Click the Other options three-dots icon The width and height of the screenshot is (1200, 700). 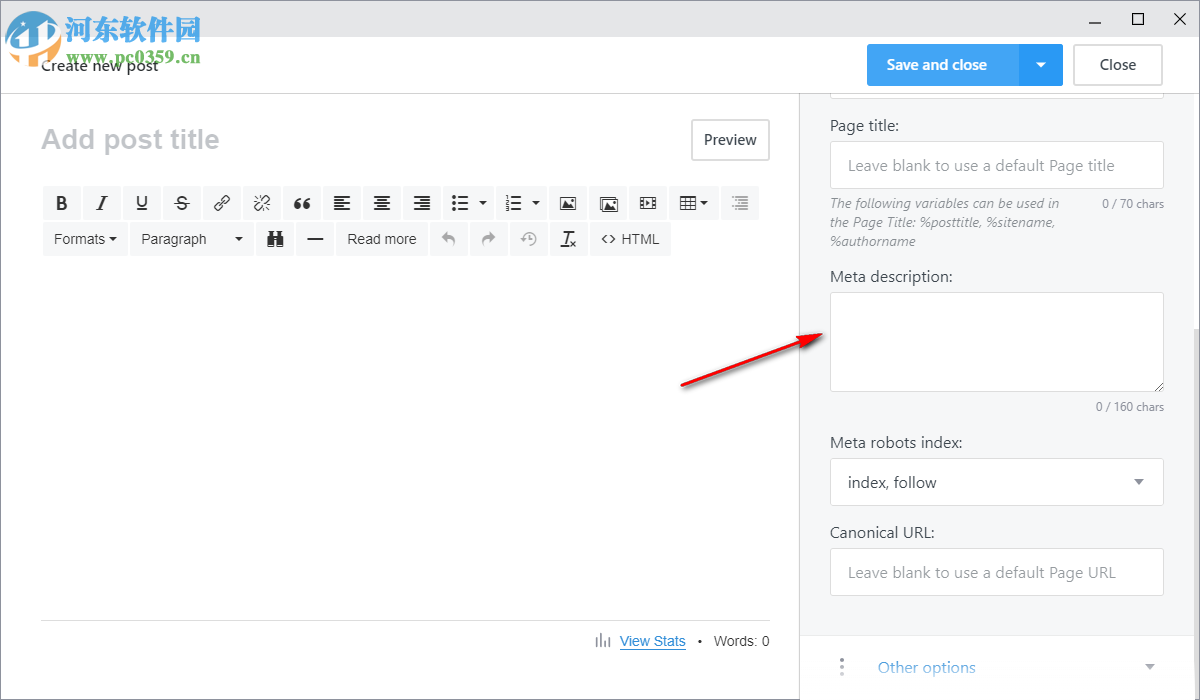[842, 667]
